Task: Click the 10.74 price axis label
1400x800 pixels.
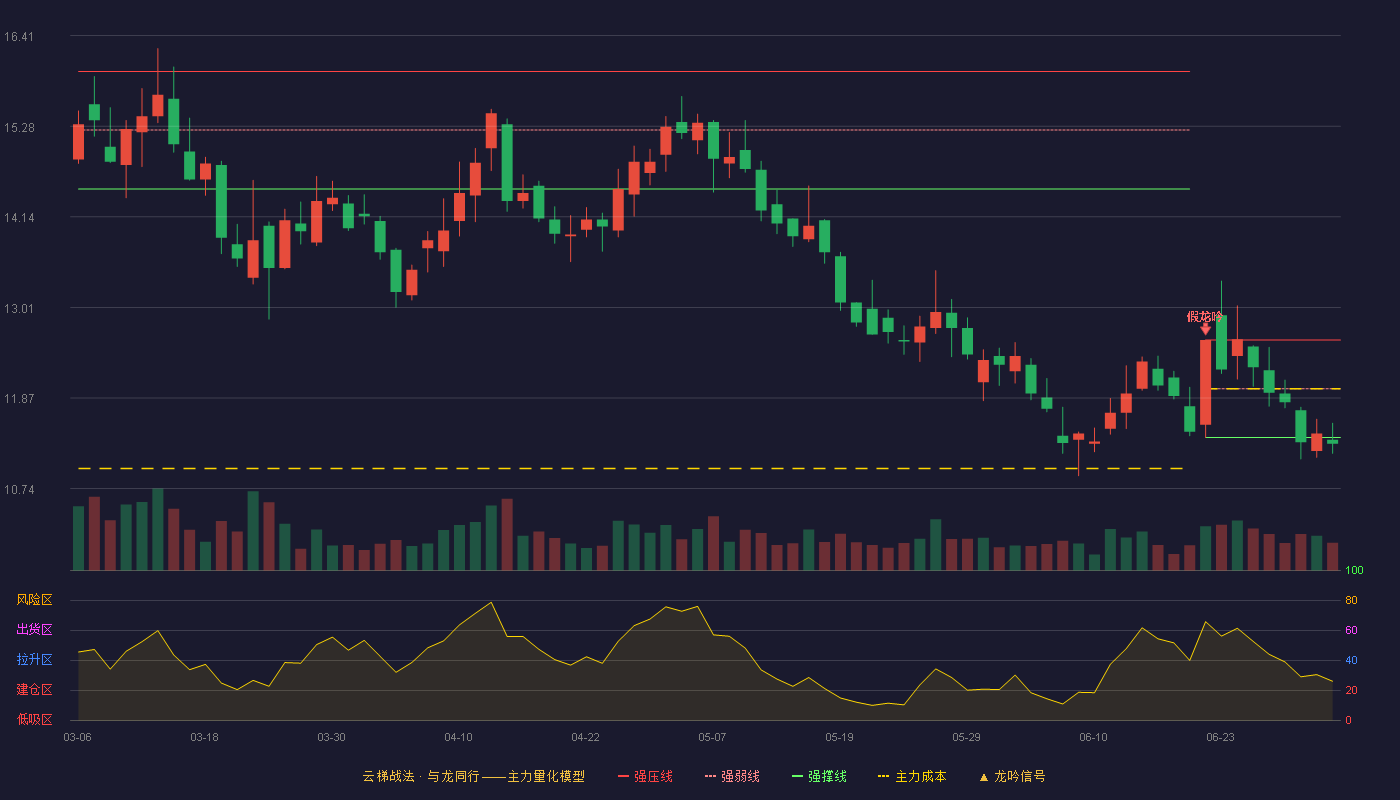Action: 19,490
